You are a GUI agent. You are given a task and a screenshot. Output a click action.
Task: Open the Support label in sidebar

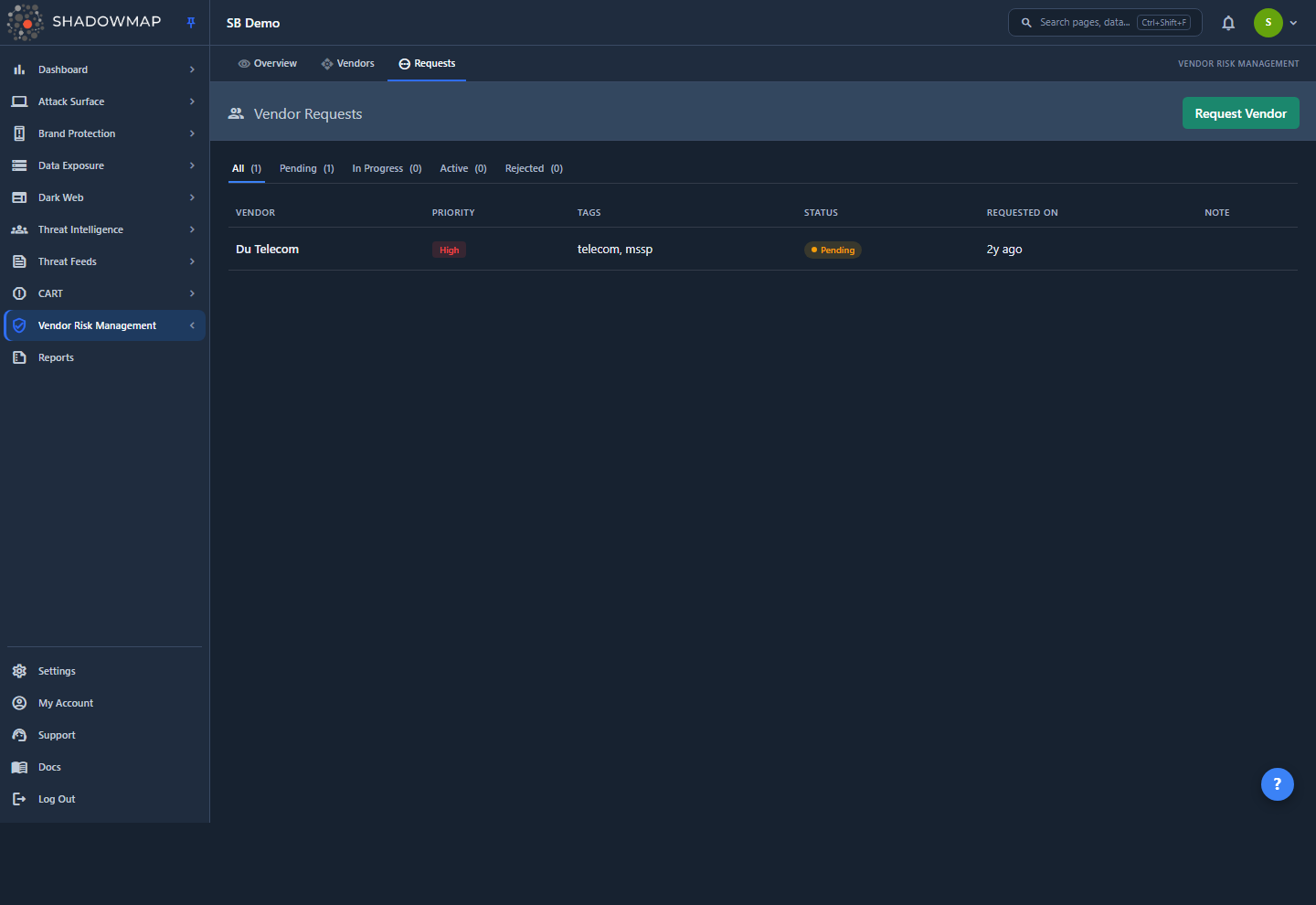(57, 735)
